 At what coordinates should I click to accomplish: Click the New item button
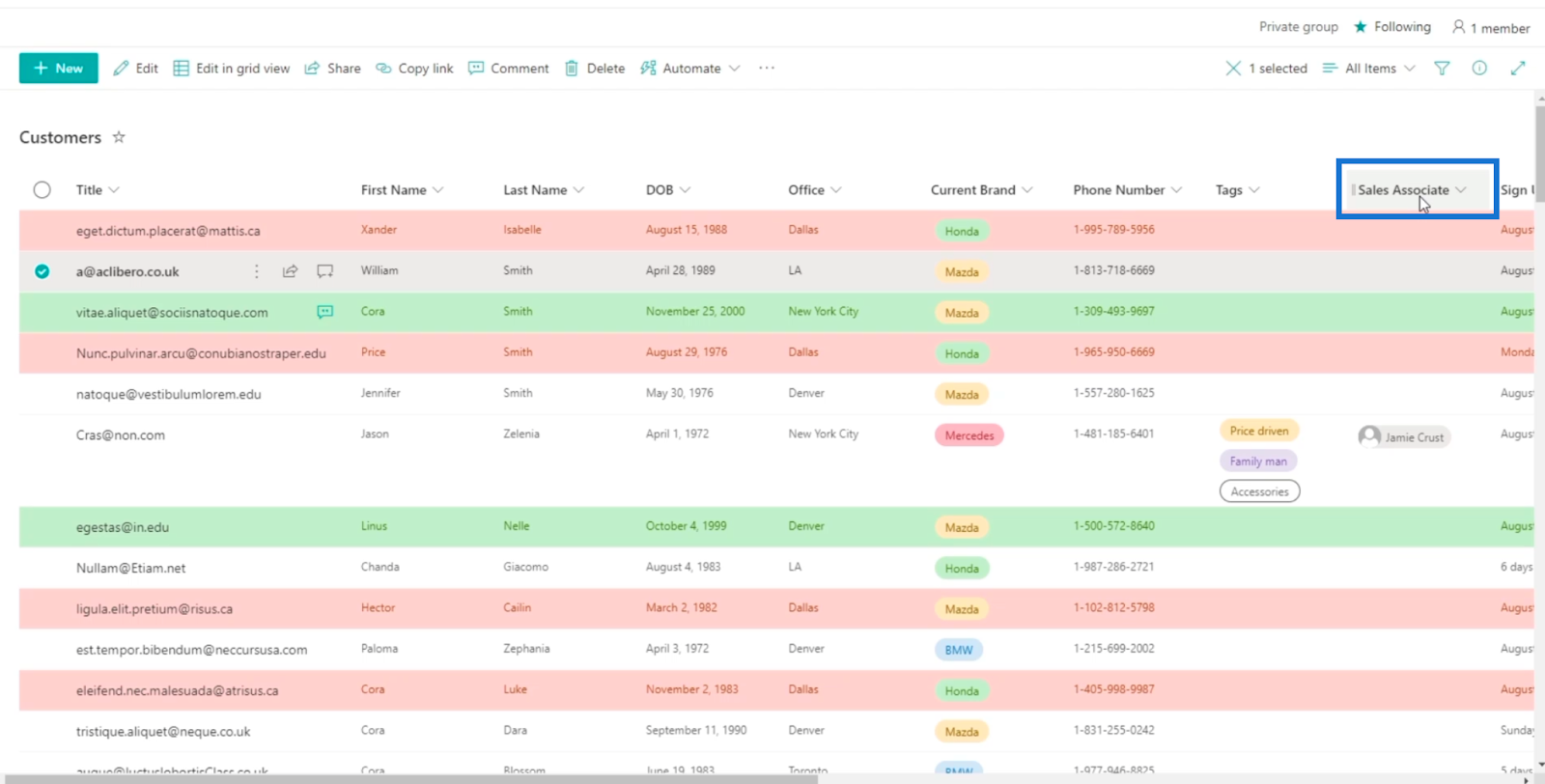(58, 69)
